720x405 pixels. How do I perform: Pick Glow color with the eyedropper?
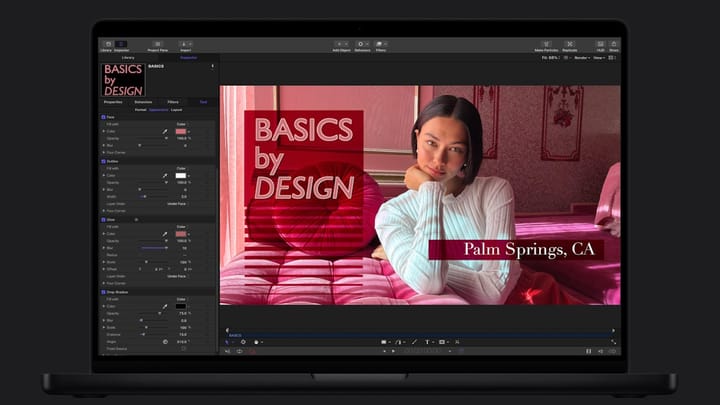coord(164,234)
